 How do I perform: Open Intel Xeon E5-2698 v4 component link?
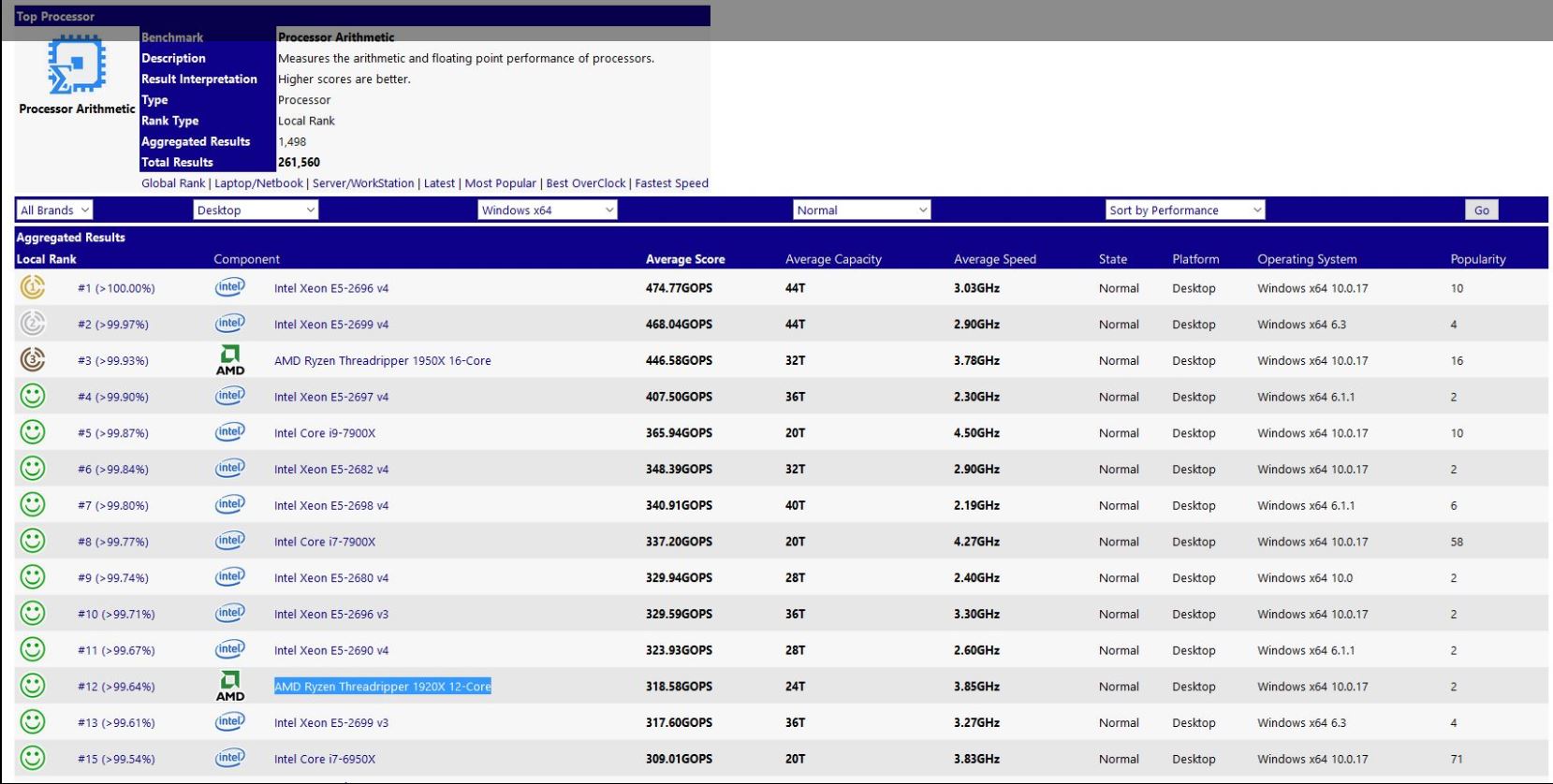click(x=331, y=505)
